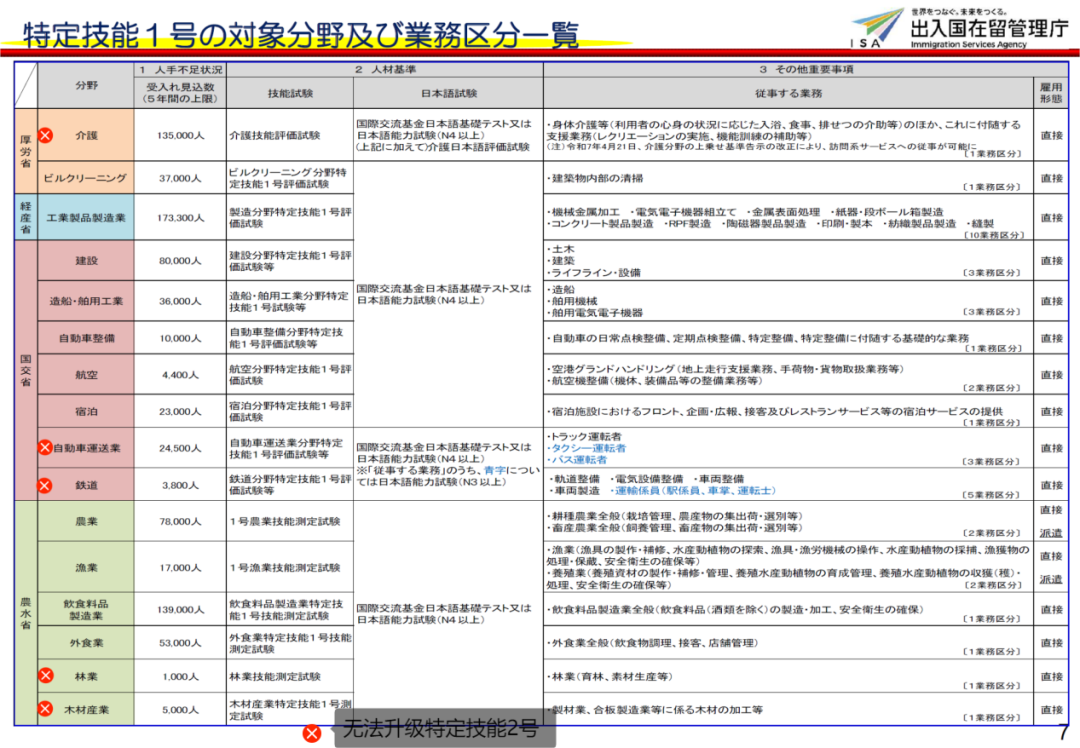
Task: Click the 経産省 ministry label
Action: (x=25, y=217)
